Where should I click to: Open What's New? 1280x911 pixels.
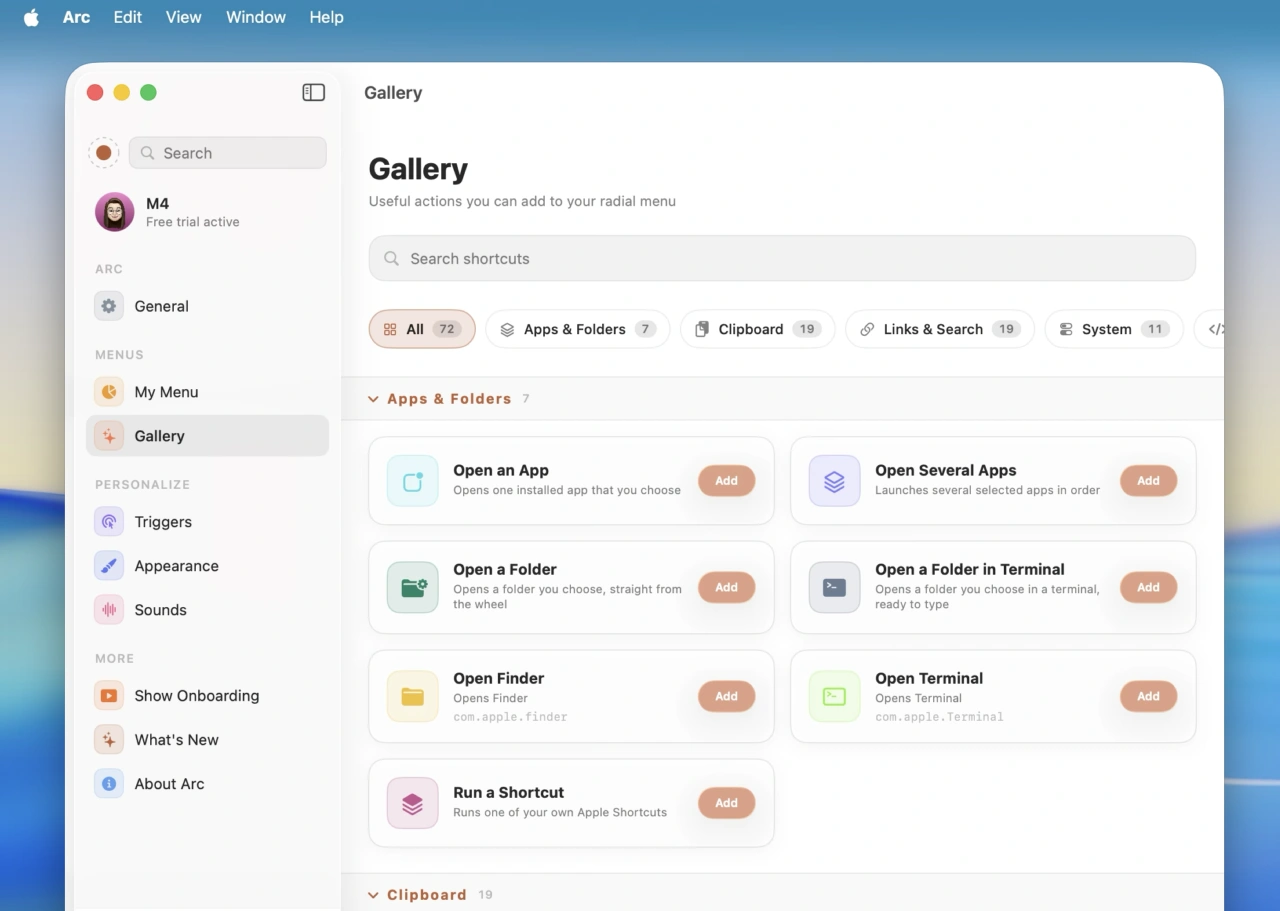[x=208, y=740]
